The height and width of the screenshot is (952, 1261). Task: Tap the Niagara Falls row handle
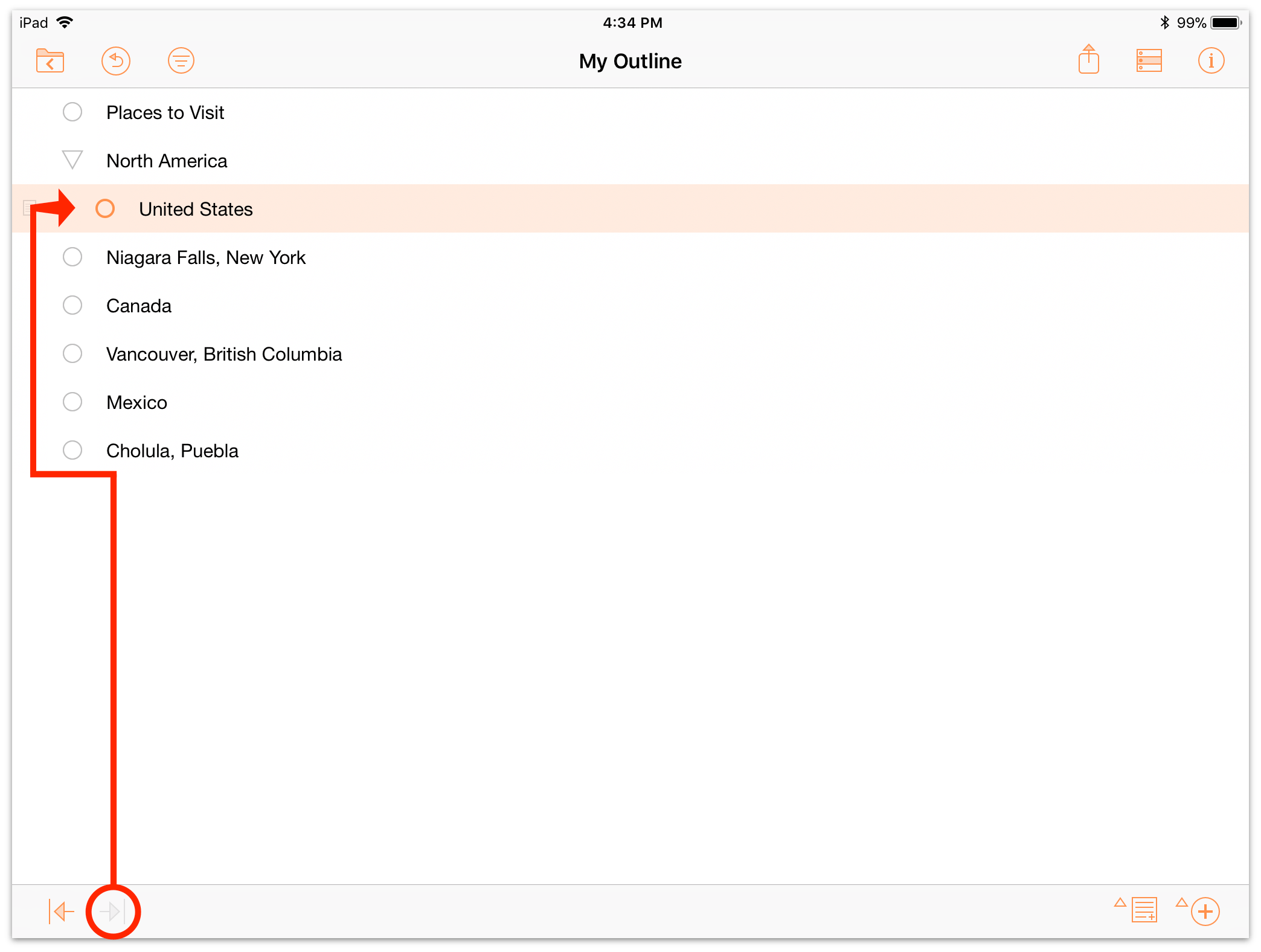point(72,257)
